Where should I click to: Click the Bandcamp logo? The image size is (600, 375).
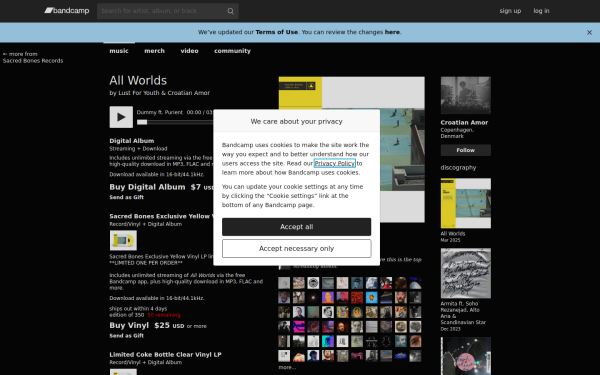pos(67,10)
